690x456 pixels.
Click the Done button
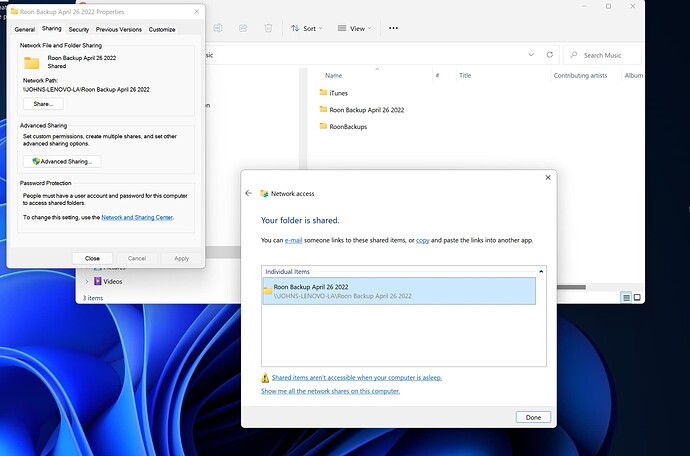pos(533,417)
